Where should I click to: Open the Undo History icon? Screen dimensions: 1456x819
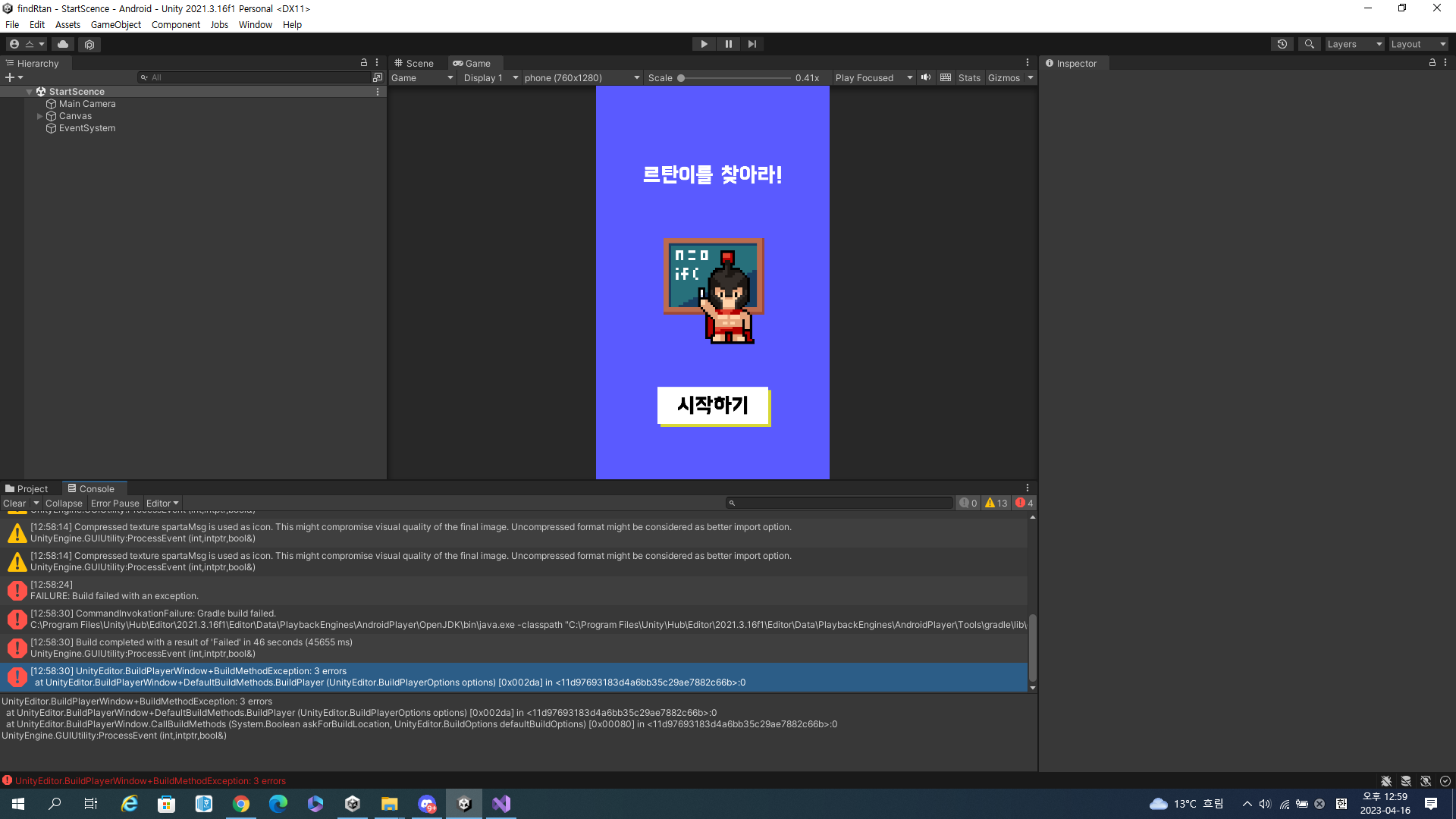[x=1282, y=44]
